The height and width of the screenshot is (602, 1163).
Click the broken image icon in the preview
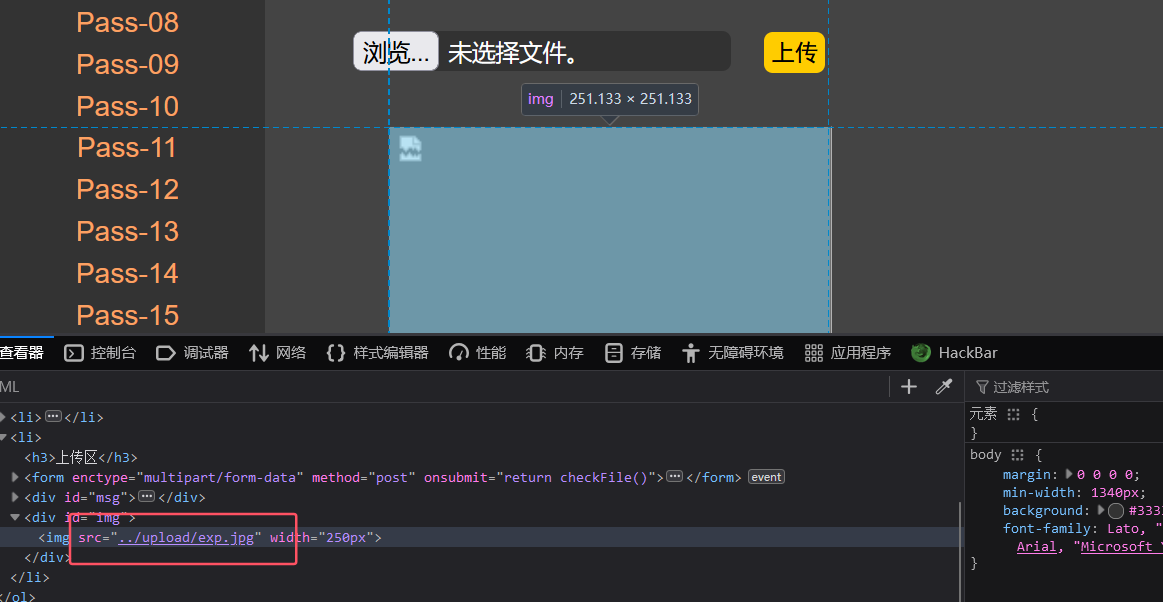[410, 149]
